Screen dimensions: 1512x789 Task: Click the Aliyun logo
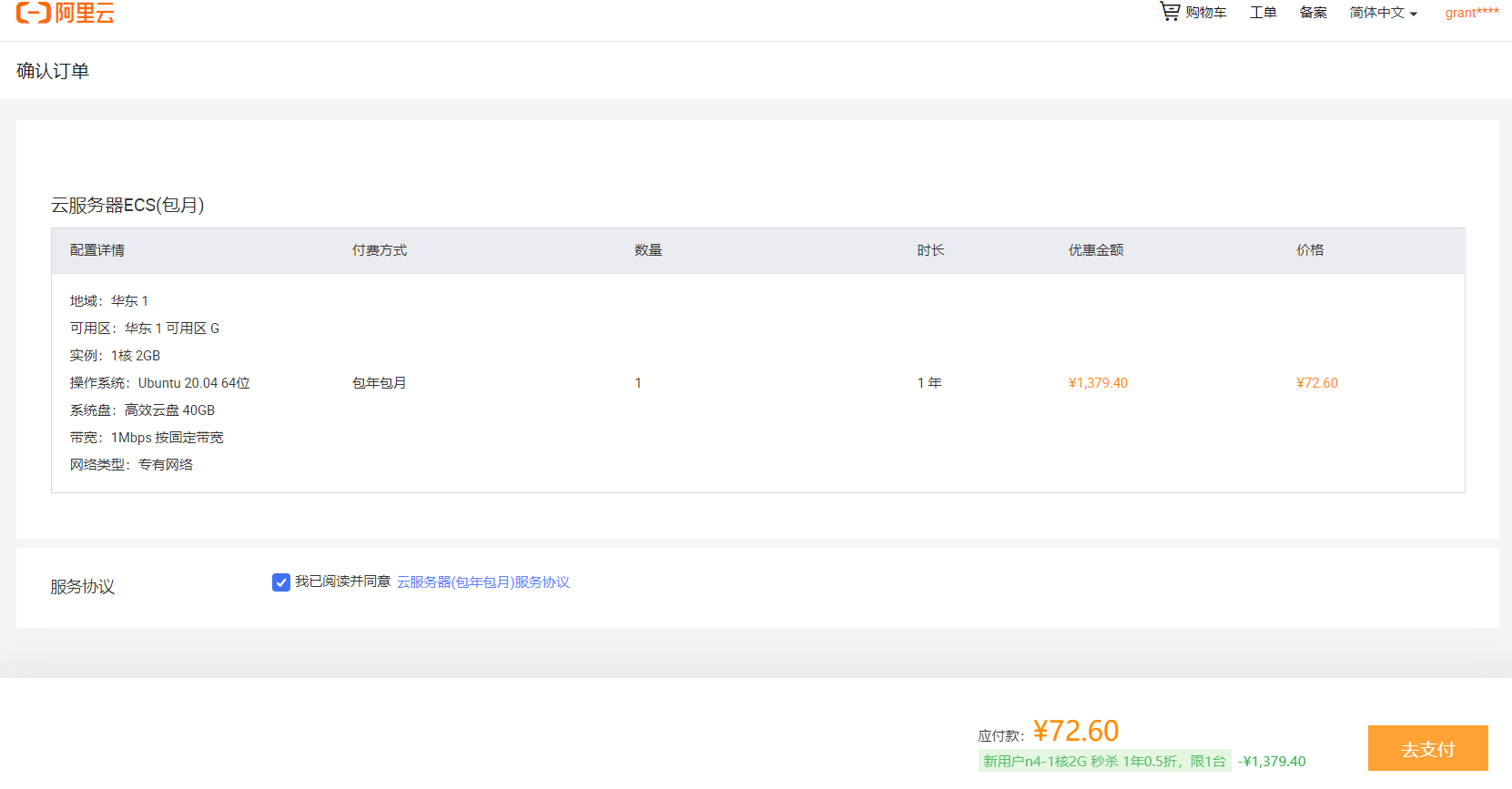click(66, 13)
